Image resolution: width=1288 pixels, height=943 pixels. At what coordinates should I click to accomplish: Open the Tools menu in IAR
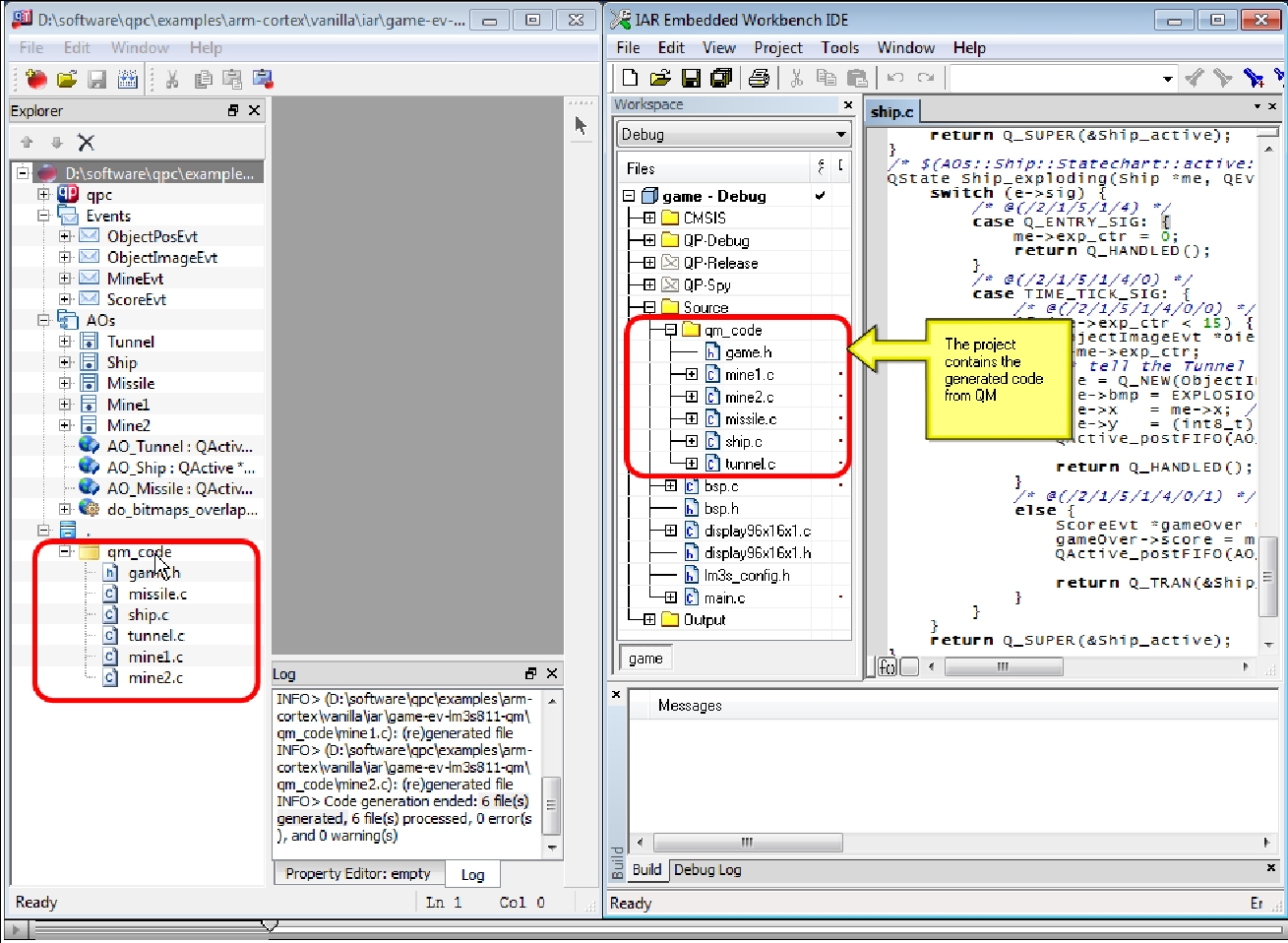click(x=839, y=47)
